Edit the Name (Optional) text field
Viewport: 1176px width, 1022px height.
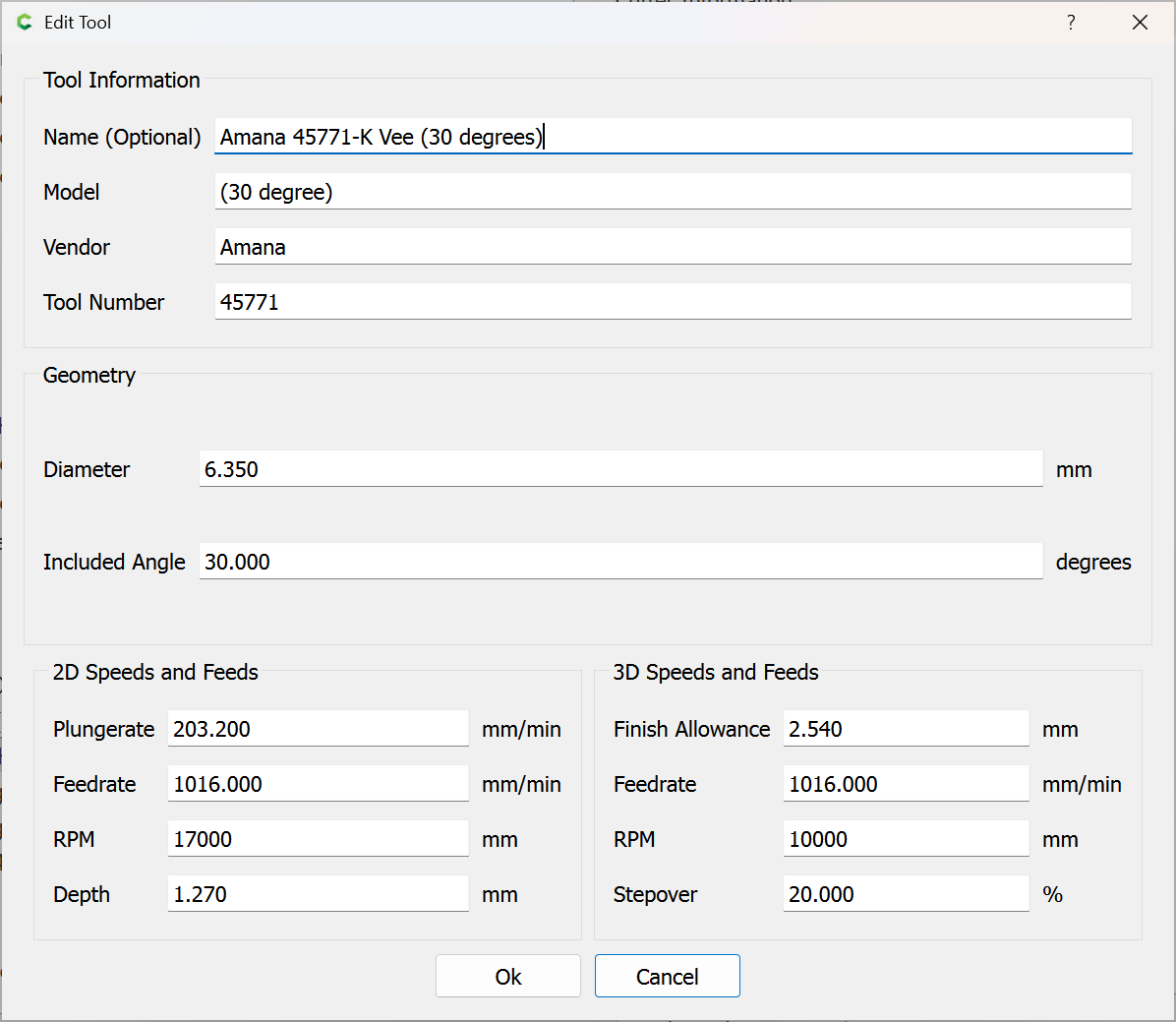click(673, 137)
